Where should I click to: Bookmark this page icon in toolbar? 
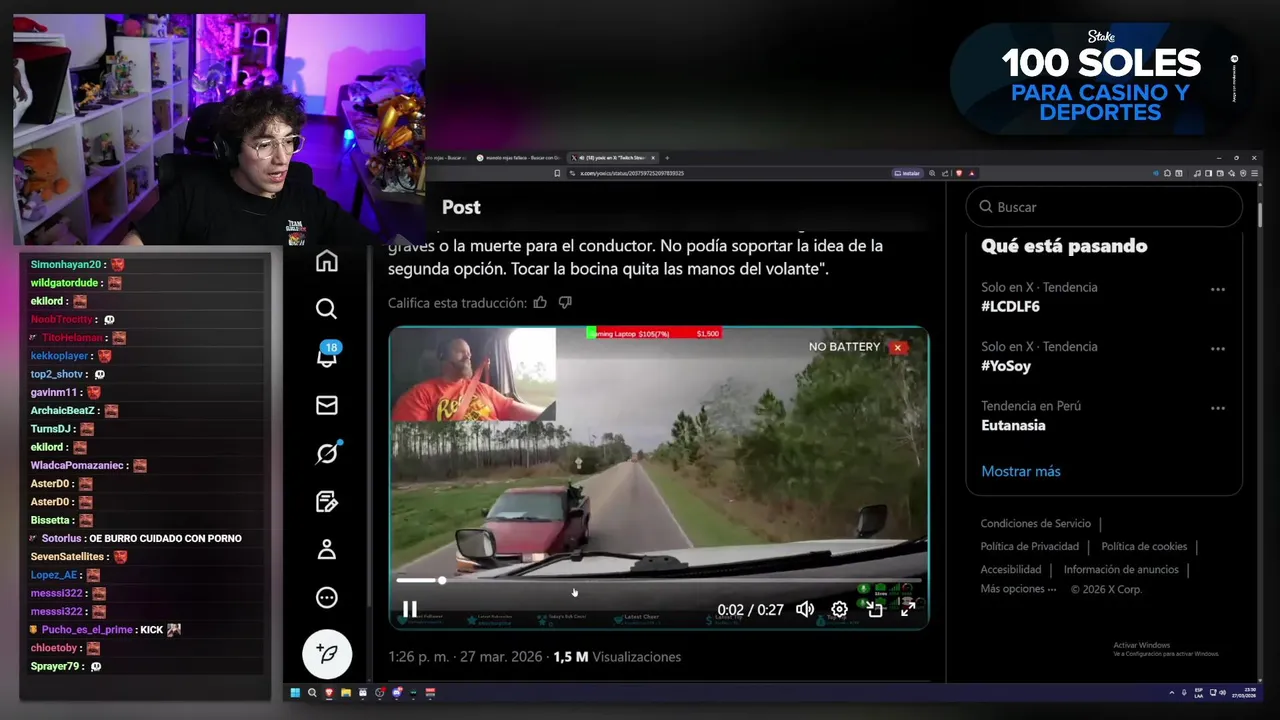click(557, 173)
